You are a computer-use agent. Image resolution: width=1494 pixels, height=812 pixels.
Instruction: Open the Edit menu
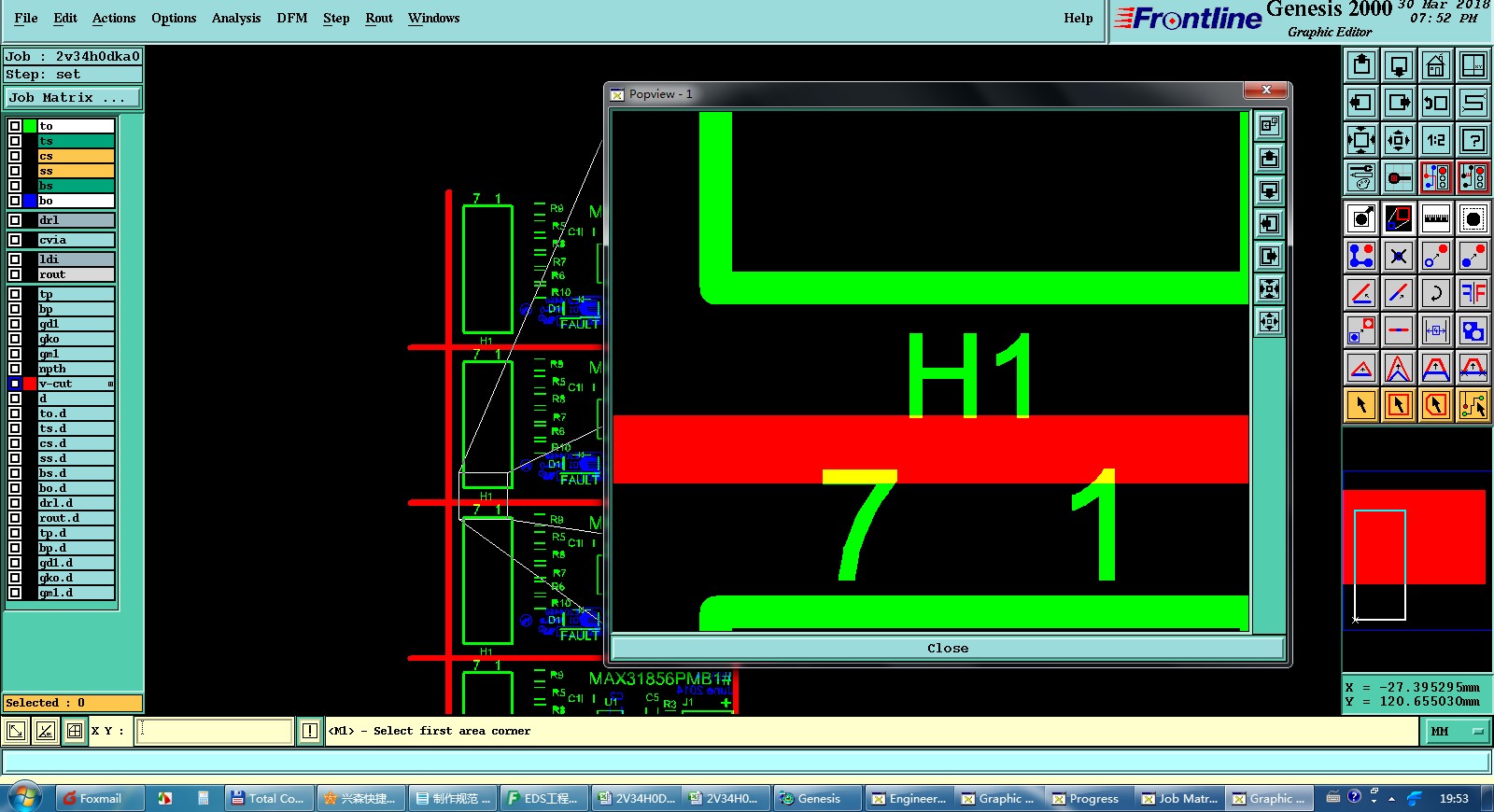pos(65,18)
